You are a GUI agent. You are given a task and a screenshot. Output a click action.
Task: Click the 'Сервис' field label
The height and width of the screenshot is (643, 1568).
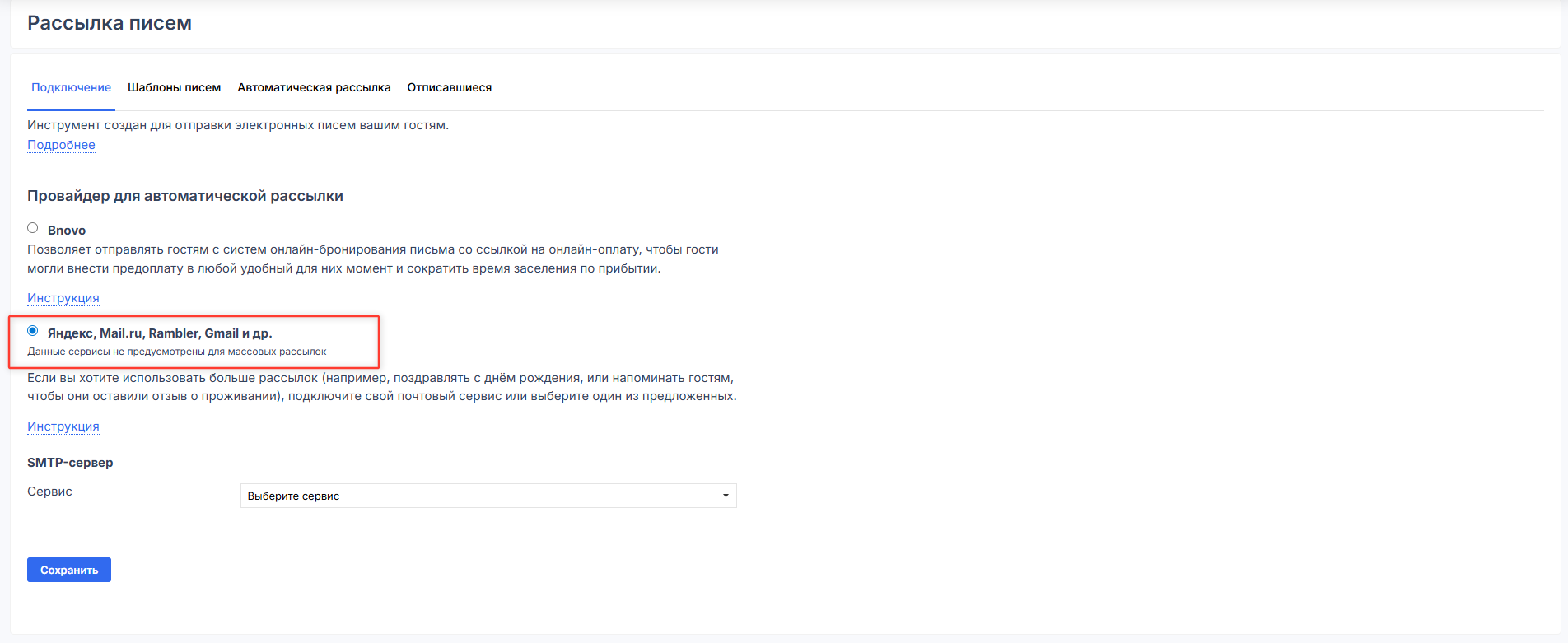[x=49, y=492]
